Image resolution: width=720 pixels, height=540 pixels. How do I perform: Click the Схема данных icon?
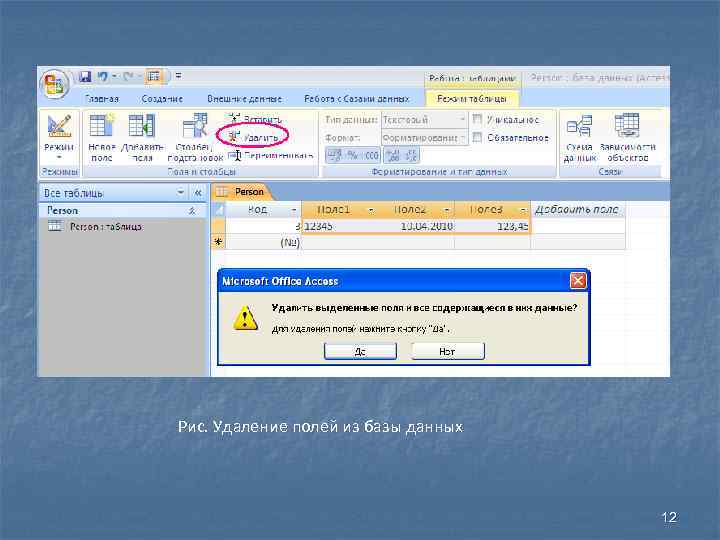point(579,125)
